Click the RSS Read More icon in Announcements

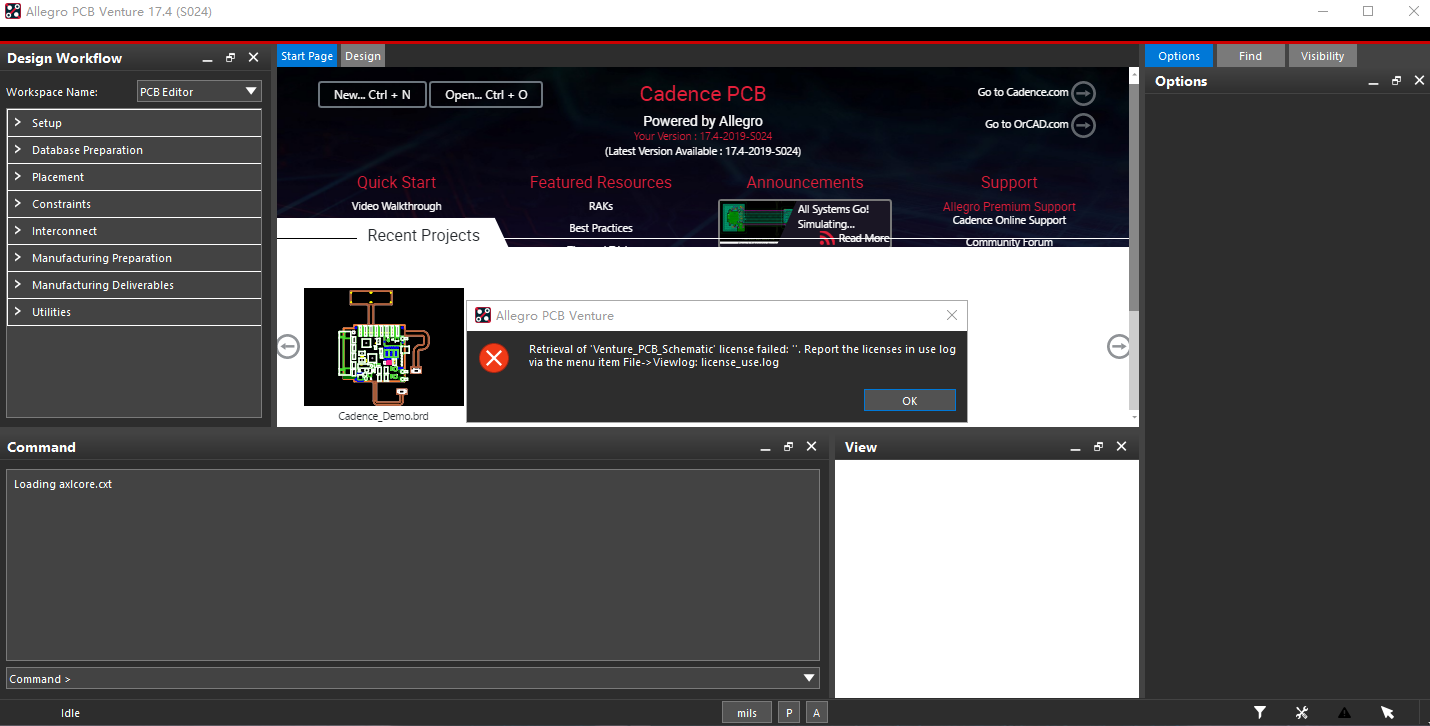(827, 239)
